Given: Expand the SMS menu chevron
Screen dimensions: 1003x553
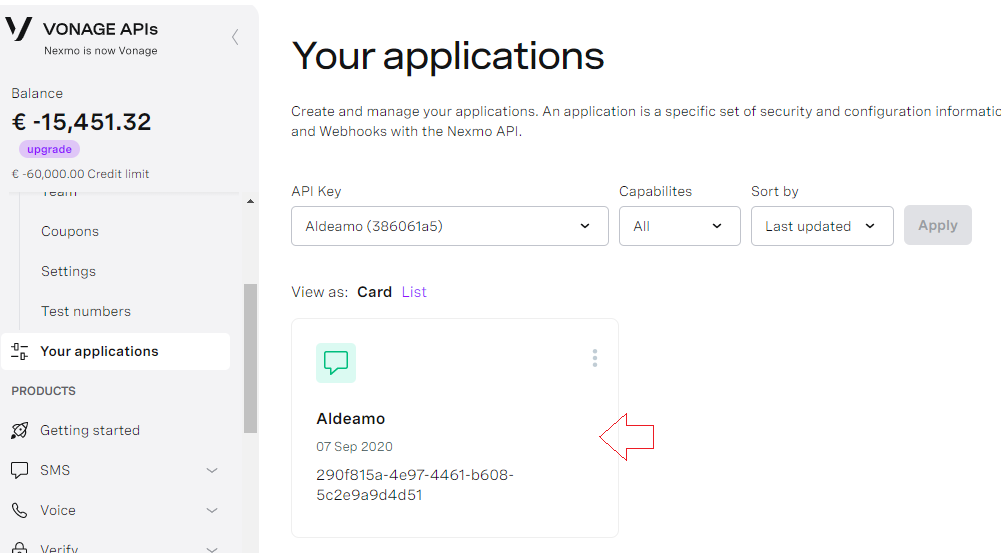Looking at the screenshot, I should click(212, 471).
